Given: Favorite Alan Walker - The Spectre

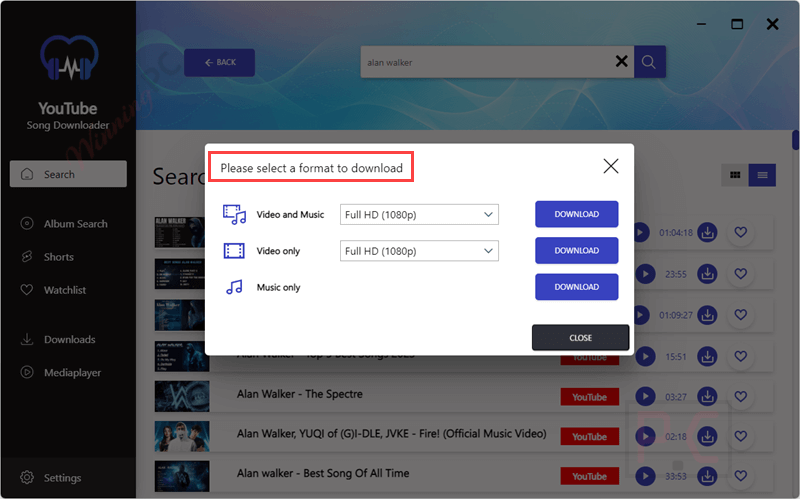Looking at the screenshot, I should 740,396.
